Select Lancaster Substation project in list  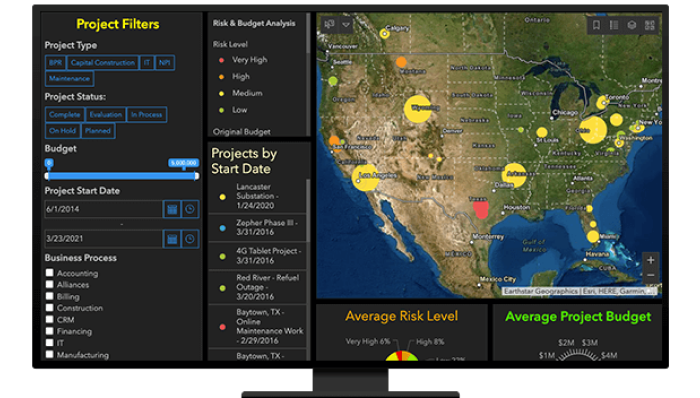[x=258, y=196]
